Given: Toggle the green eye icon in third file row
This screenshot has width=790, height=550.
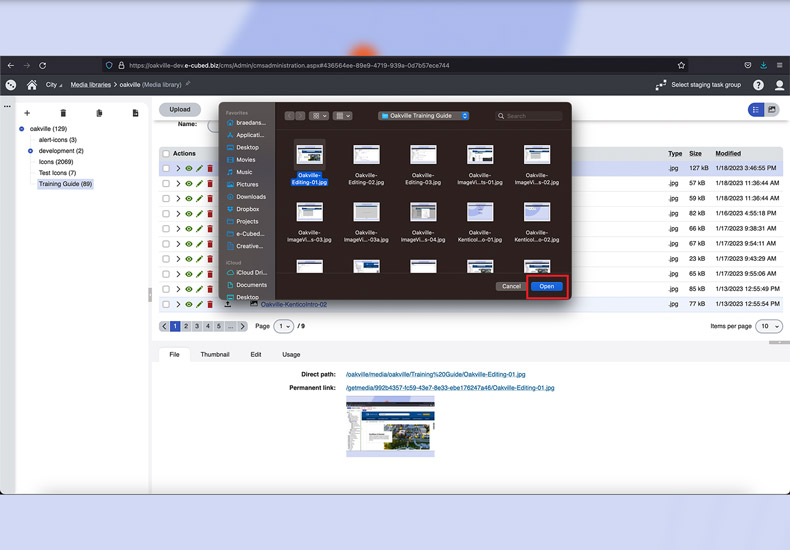Looking at the screenshot, I should point(188,199).
